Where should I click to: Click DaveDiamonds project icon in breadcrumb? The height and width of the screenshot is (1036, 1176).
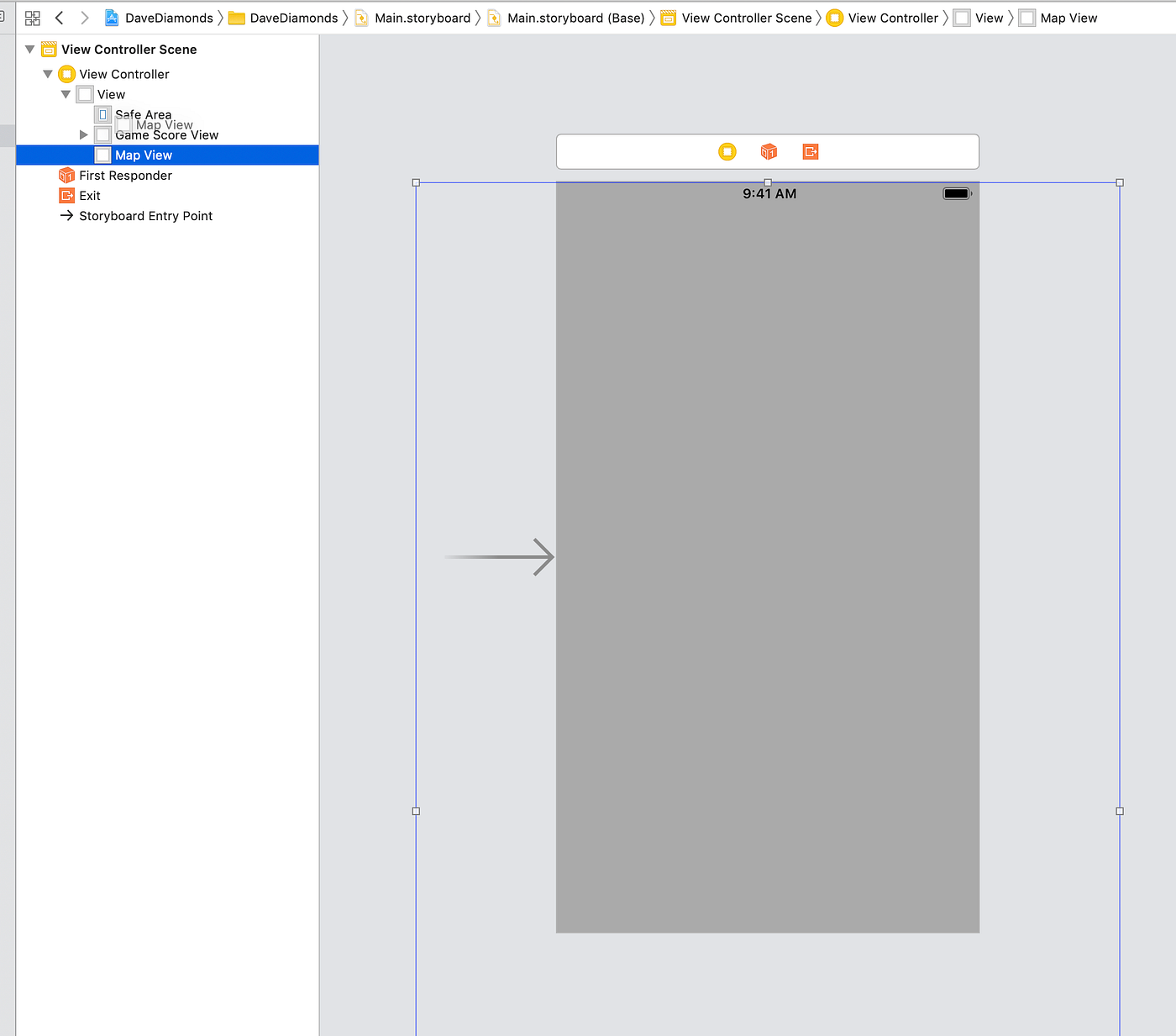(x=112, y=18)
